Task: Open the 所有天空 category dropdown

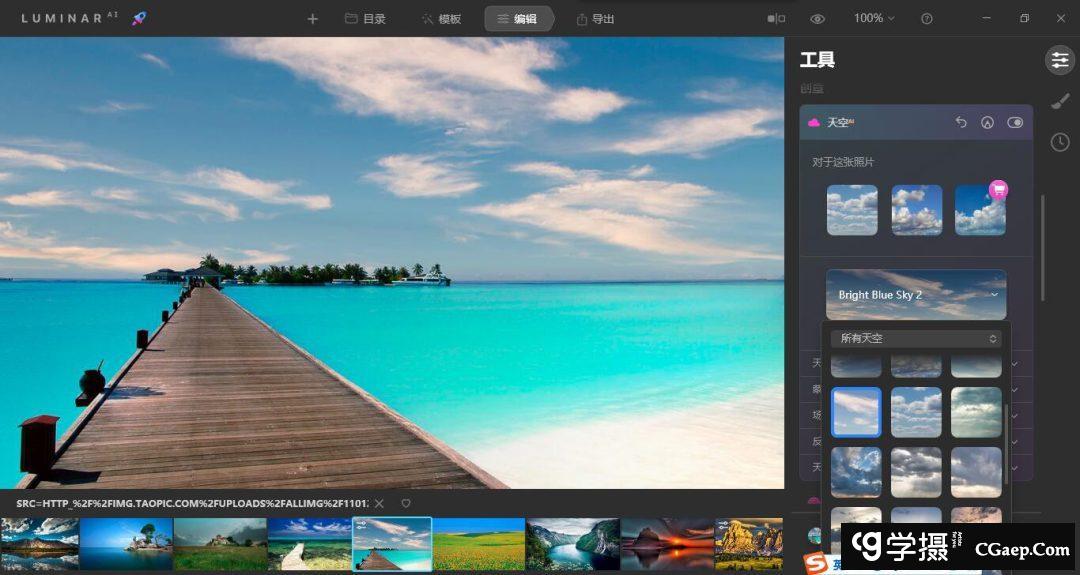Action: click(916, 339)
